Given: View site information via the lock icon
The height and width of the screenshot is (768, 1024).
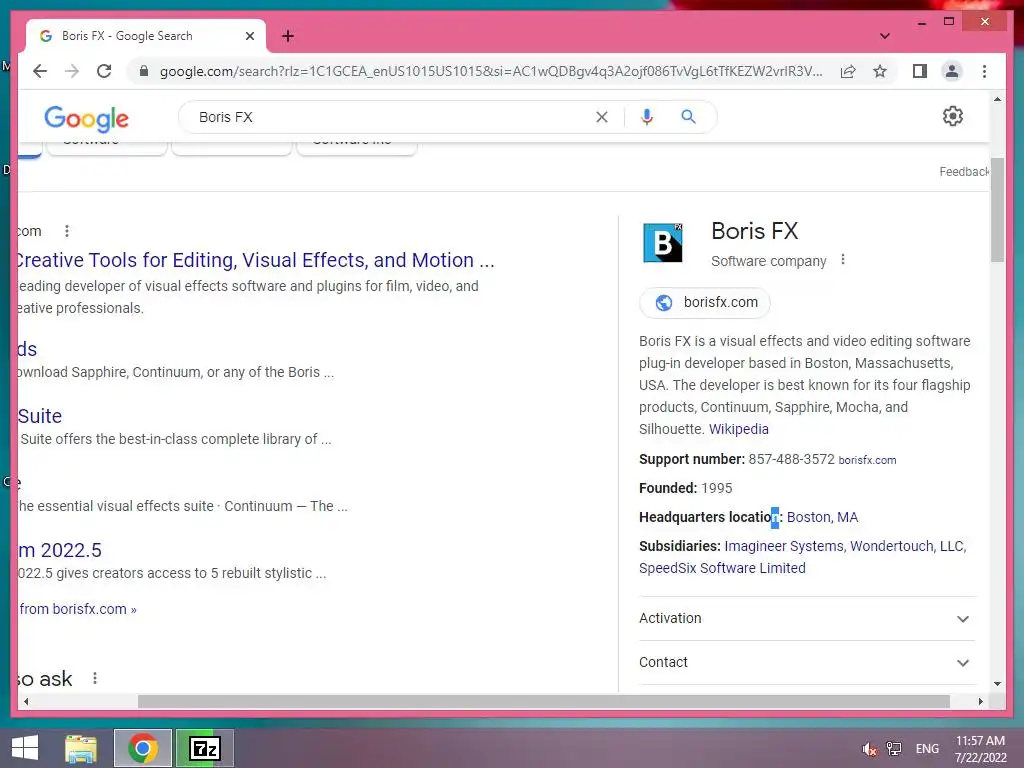Looking at the screenshot, I should 144,71.
